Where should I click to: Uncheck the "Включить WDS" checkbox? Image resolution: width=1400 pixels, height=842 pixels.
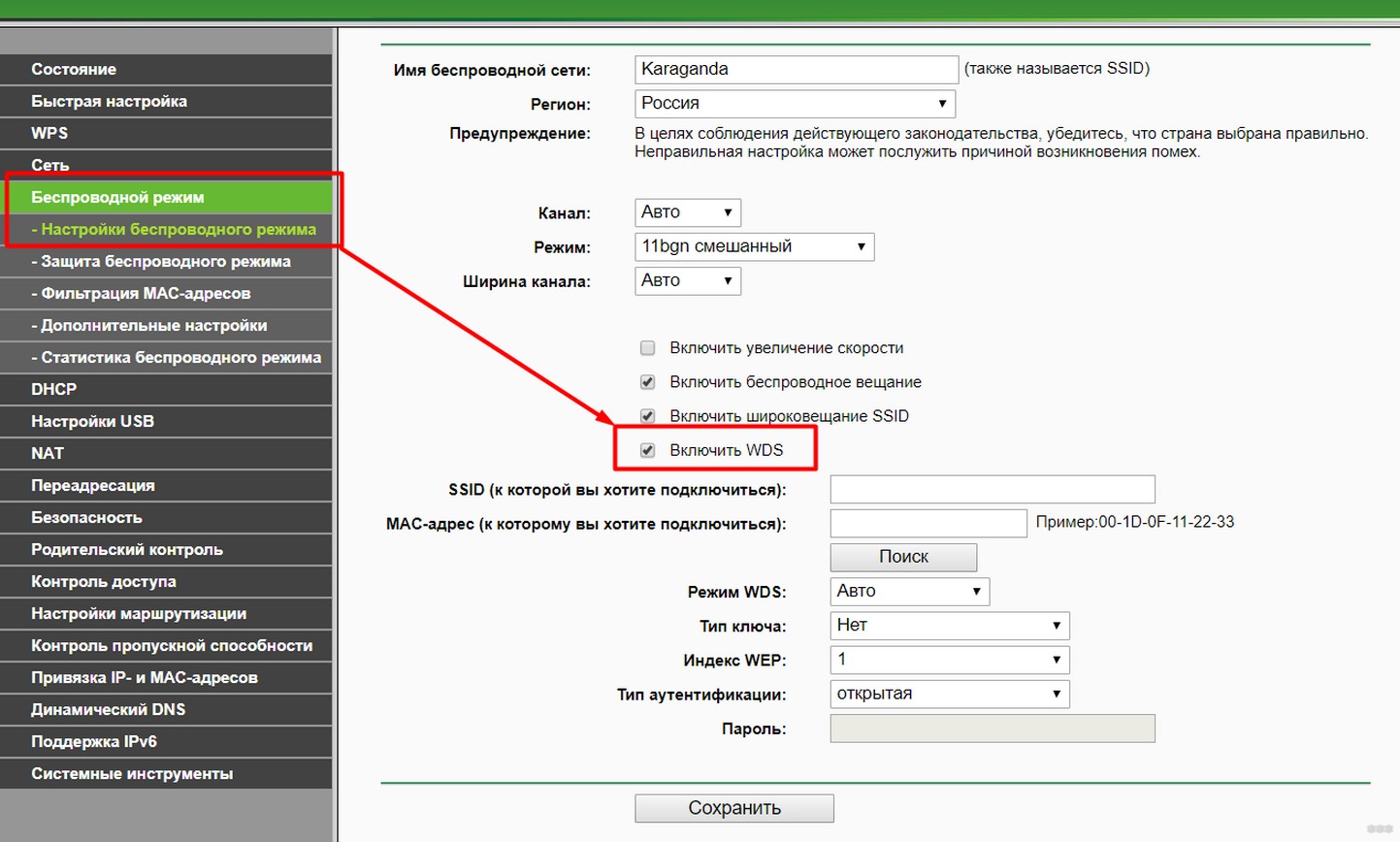click(647, 450)
